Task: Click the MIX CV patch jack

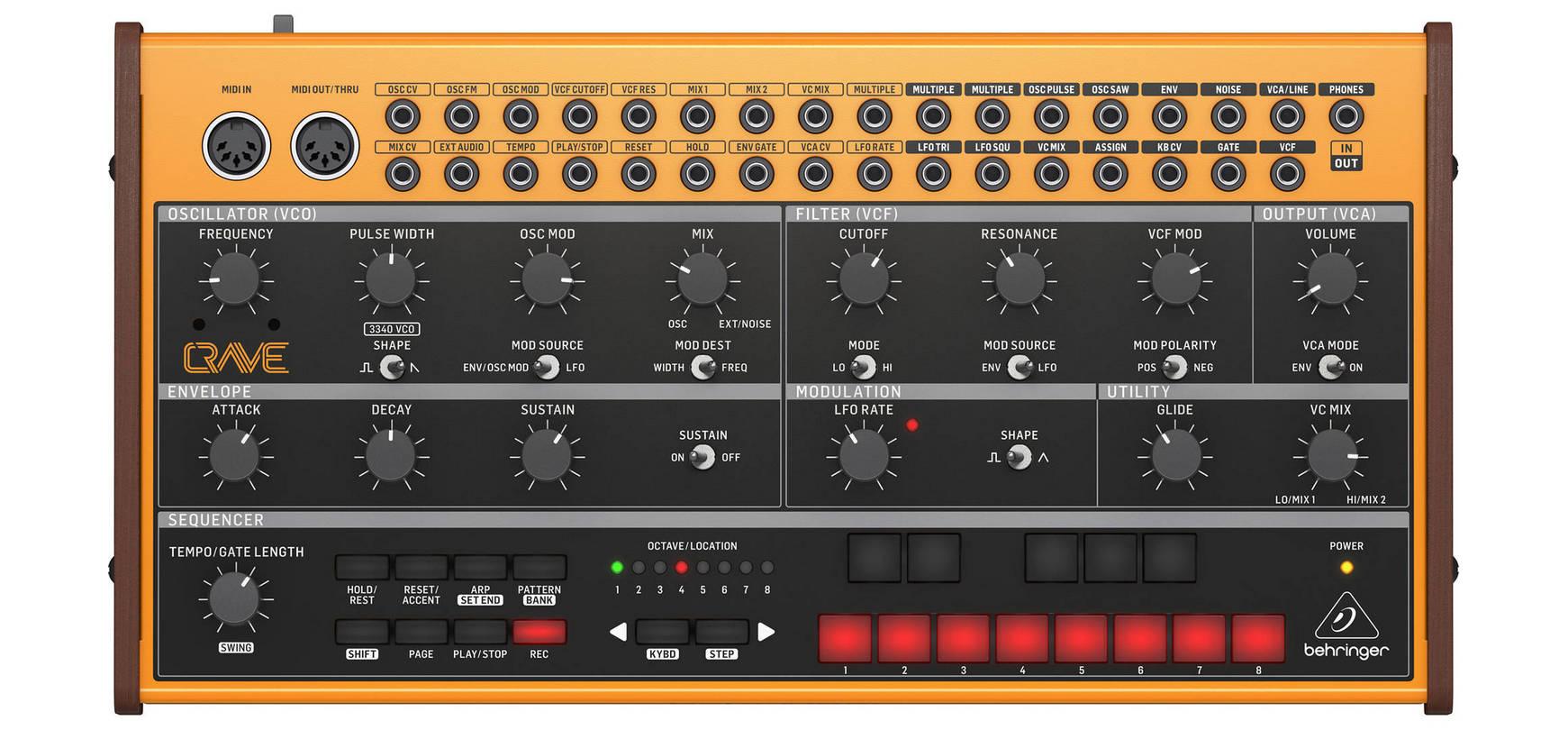Action: [x=403, y=174]
